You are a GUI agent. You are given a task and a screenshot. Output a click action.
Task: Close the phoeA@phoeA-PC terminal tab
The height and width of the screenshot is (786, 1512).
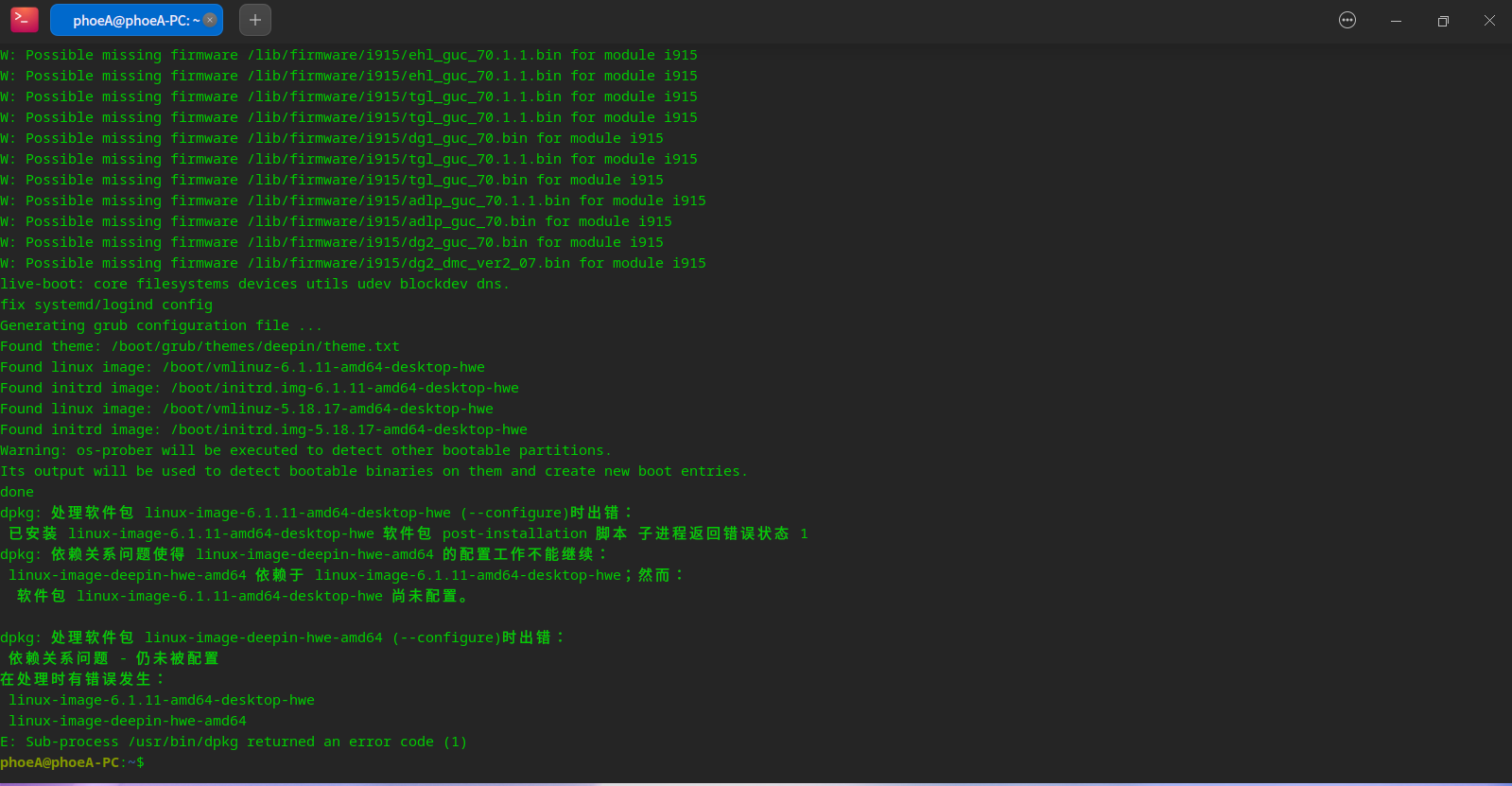[x=210, y=20]
